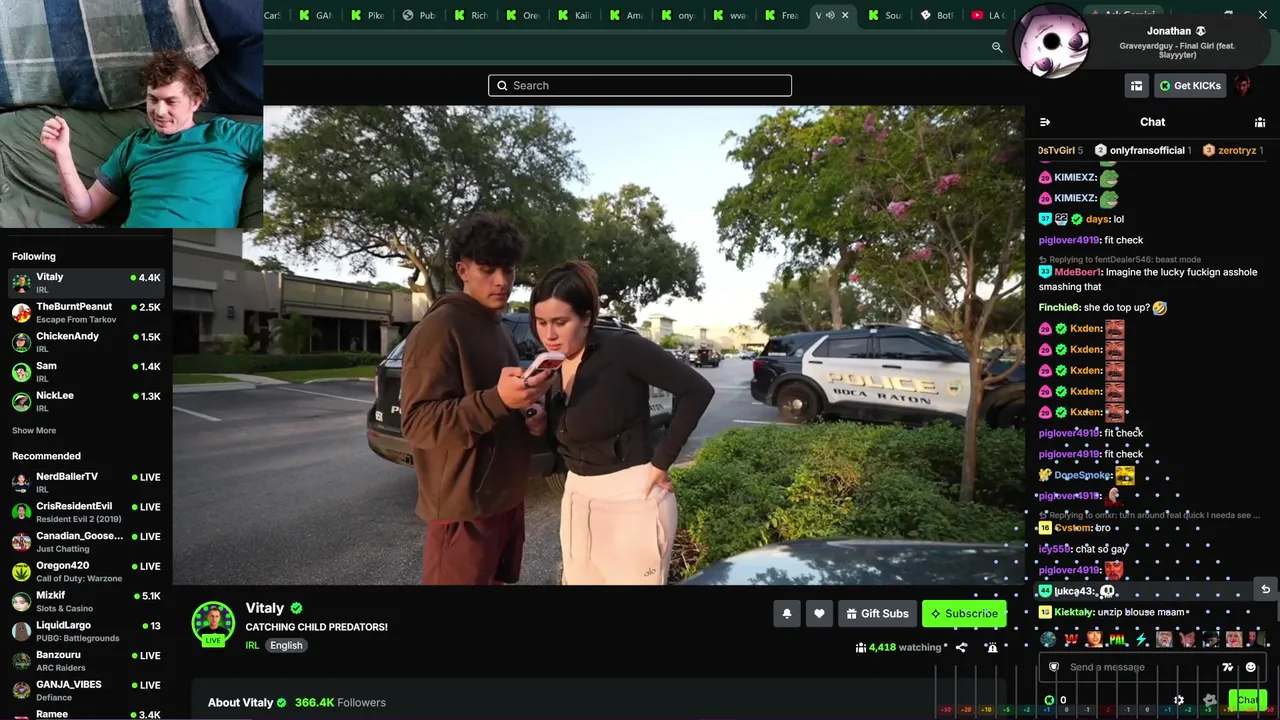
Task: Open LiquidLargo recommended channel
Action: pos(86,631)
